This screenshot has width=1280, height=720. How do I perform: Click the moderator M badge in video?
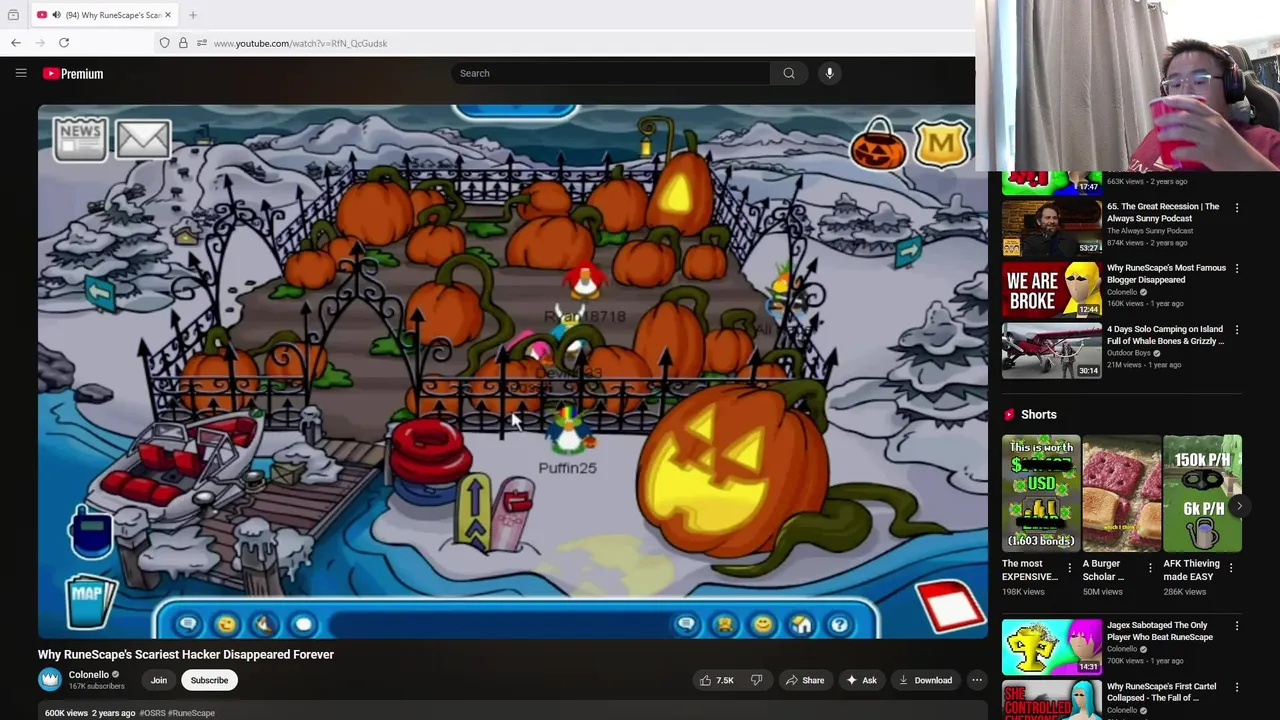[941, 147]
